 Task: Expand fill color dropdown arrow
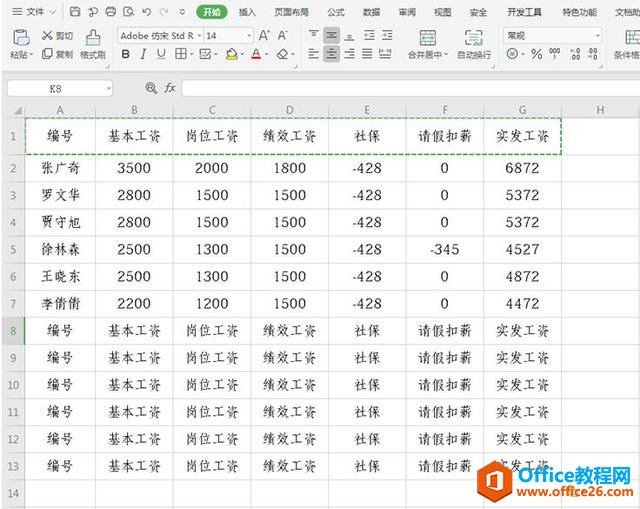click(242, 54)
